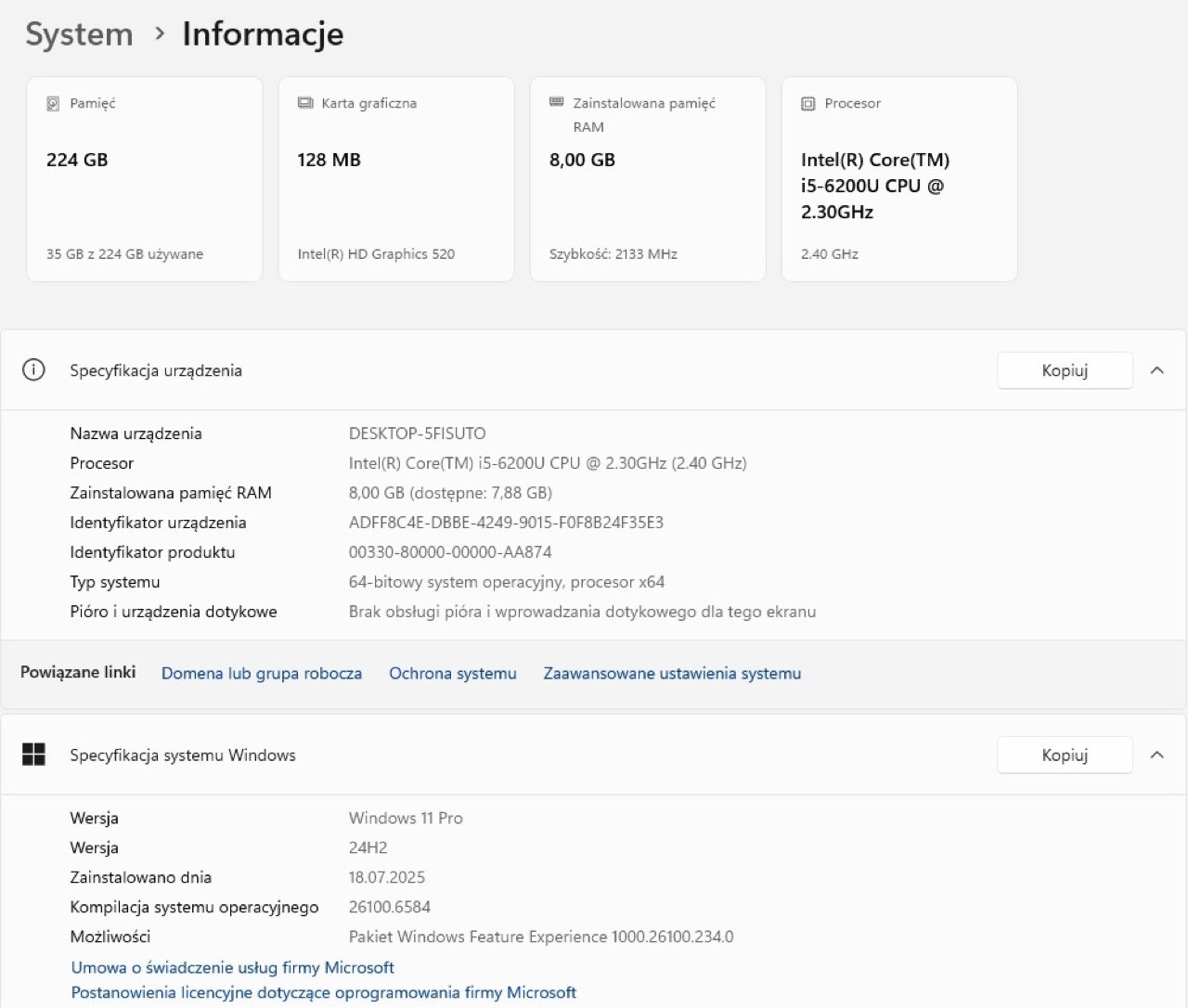The width and height of the screenshot is (1188, 1008).
Task: Open Zaawansowane ustawienia systemu link
Action: pyautogui.click(x=672, y=674)
